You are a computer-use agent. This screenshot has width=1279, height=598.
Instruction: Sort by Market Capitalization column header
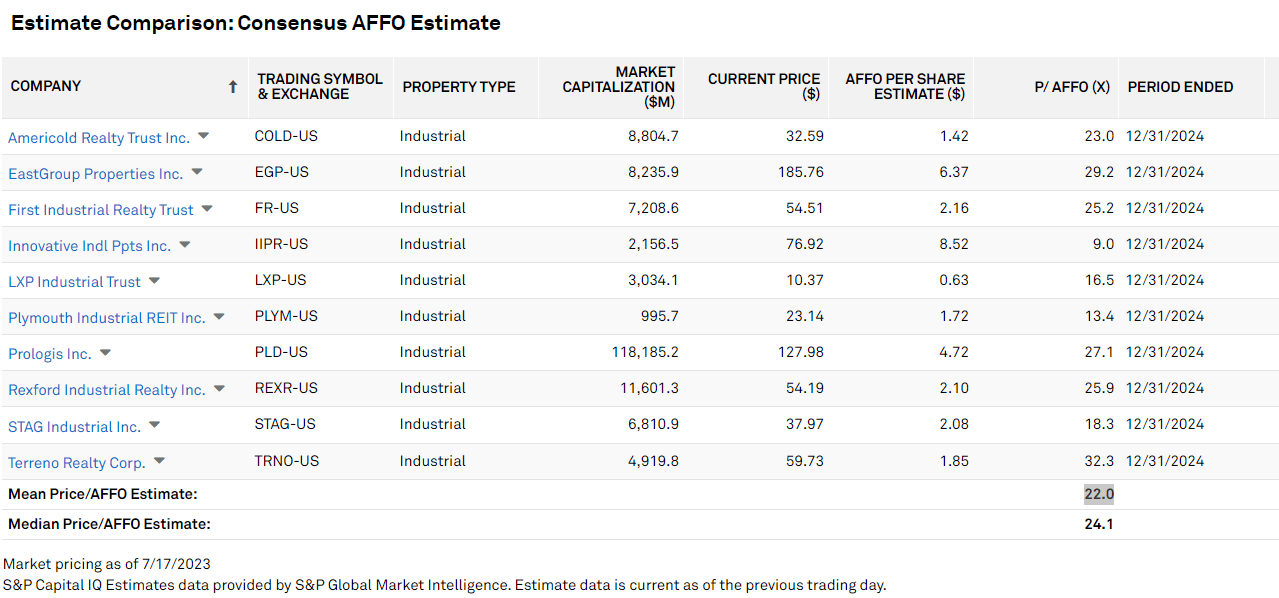click(618, 87)
